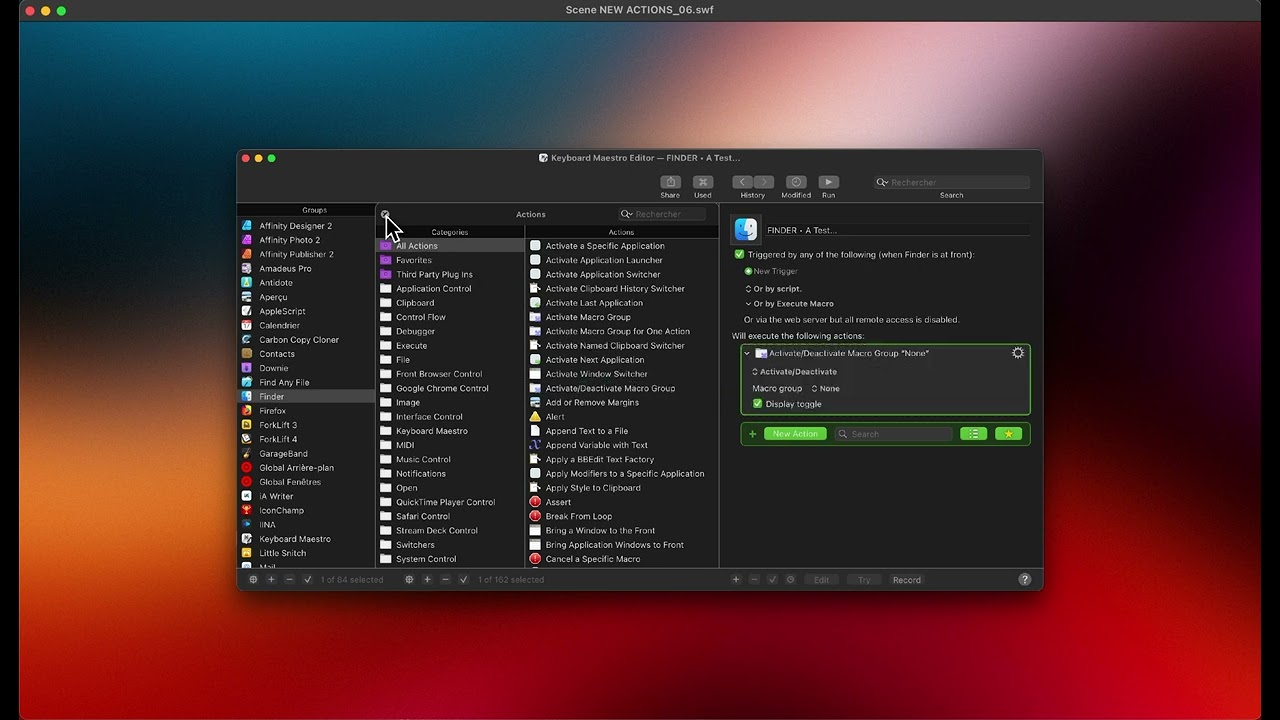Select the Affinity Designer 2 group
This screenshot has width=1280, height=720.
pyautogui.click(x=306, y=226)
